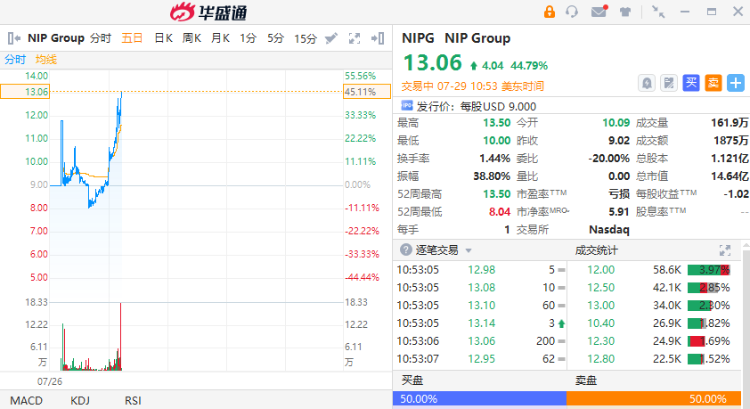Click the blue 买盘 50% ratio bar

[480, 398]
